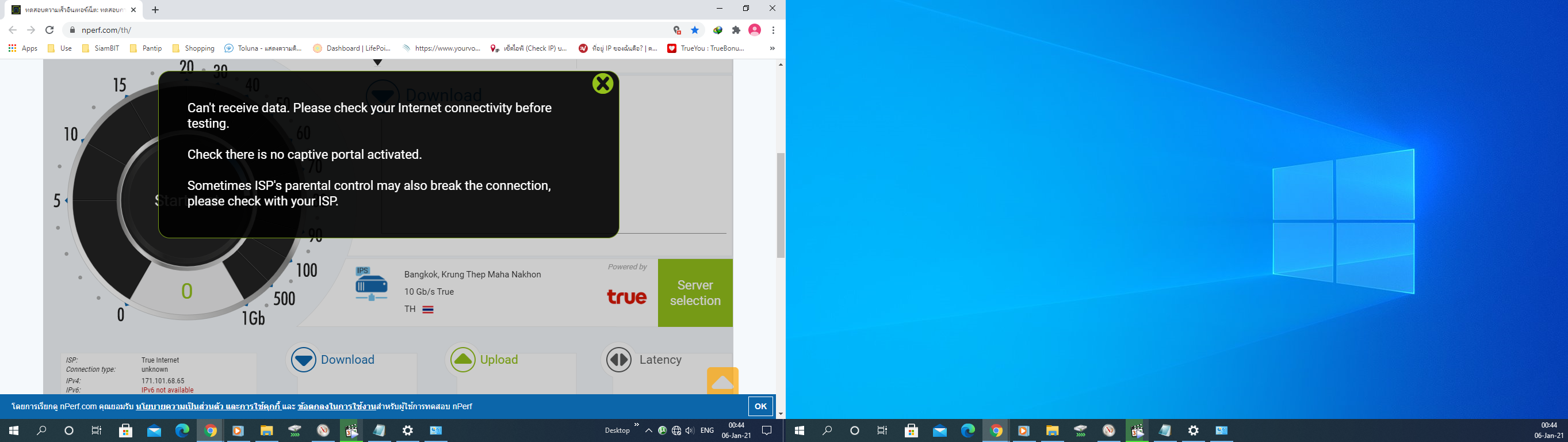This screenshot has height=442, width=1568.
Task: Click the blocked content icon in address bar
Action: 677,30
